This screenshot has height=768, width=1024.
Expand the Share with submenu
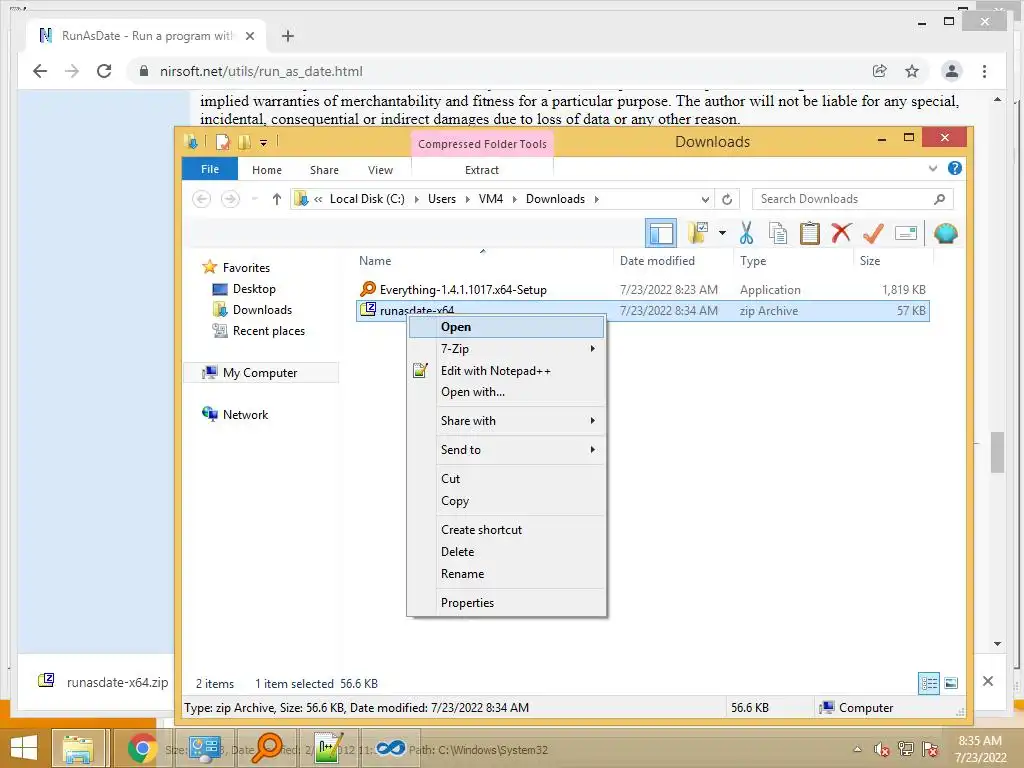(x=507, y=421)
